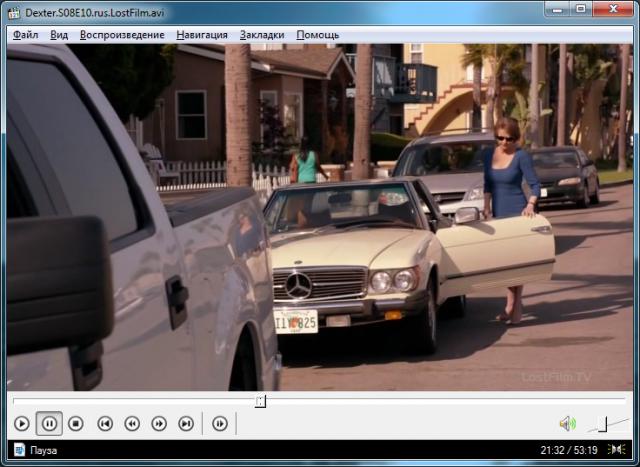
Task: Click the seek bar position thumb
Action: tap(260, 401)
